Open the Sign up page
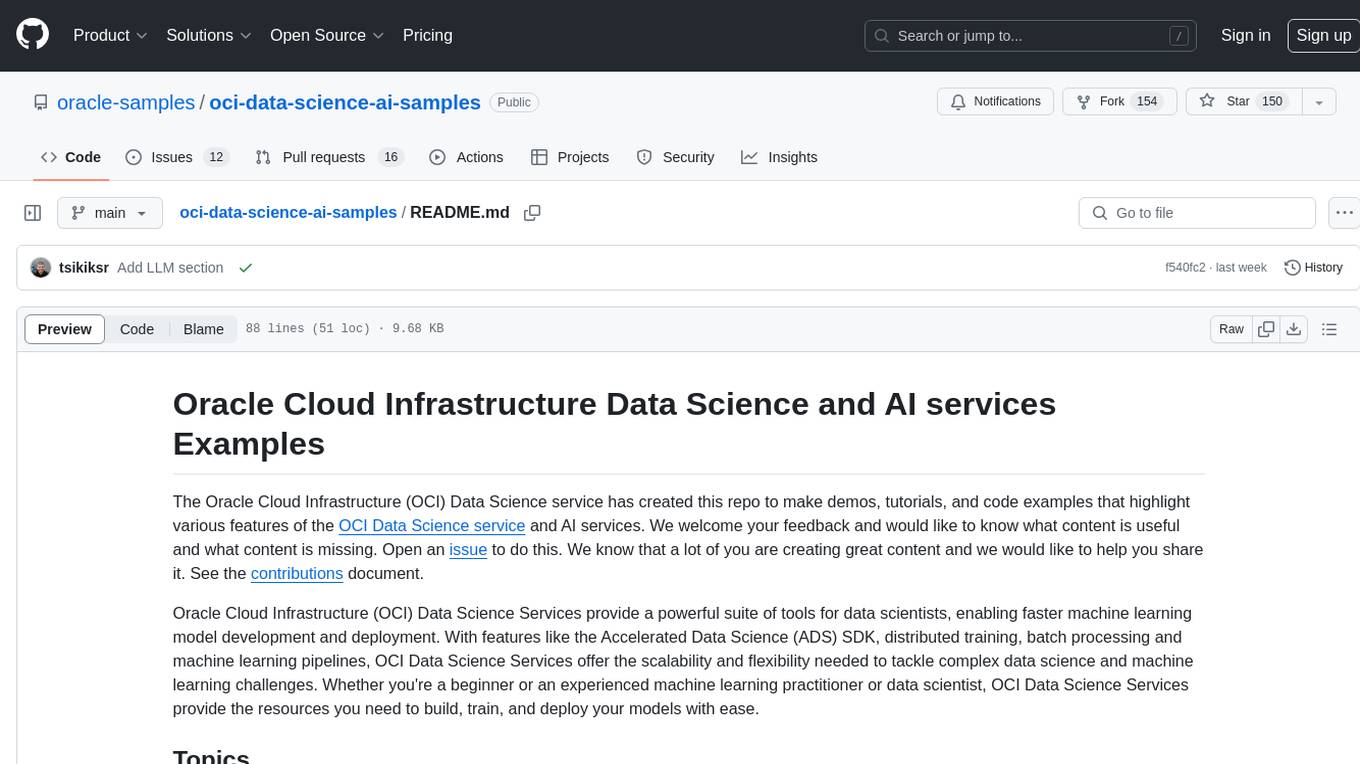 (1323, 35)
